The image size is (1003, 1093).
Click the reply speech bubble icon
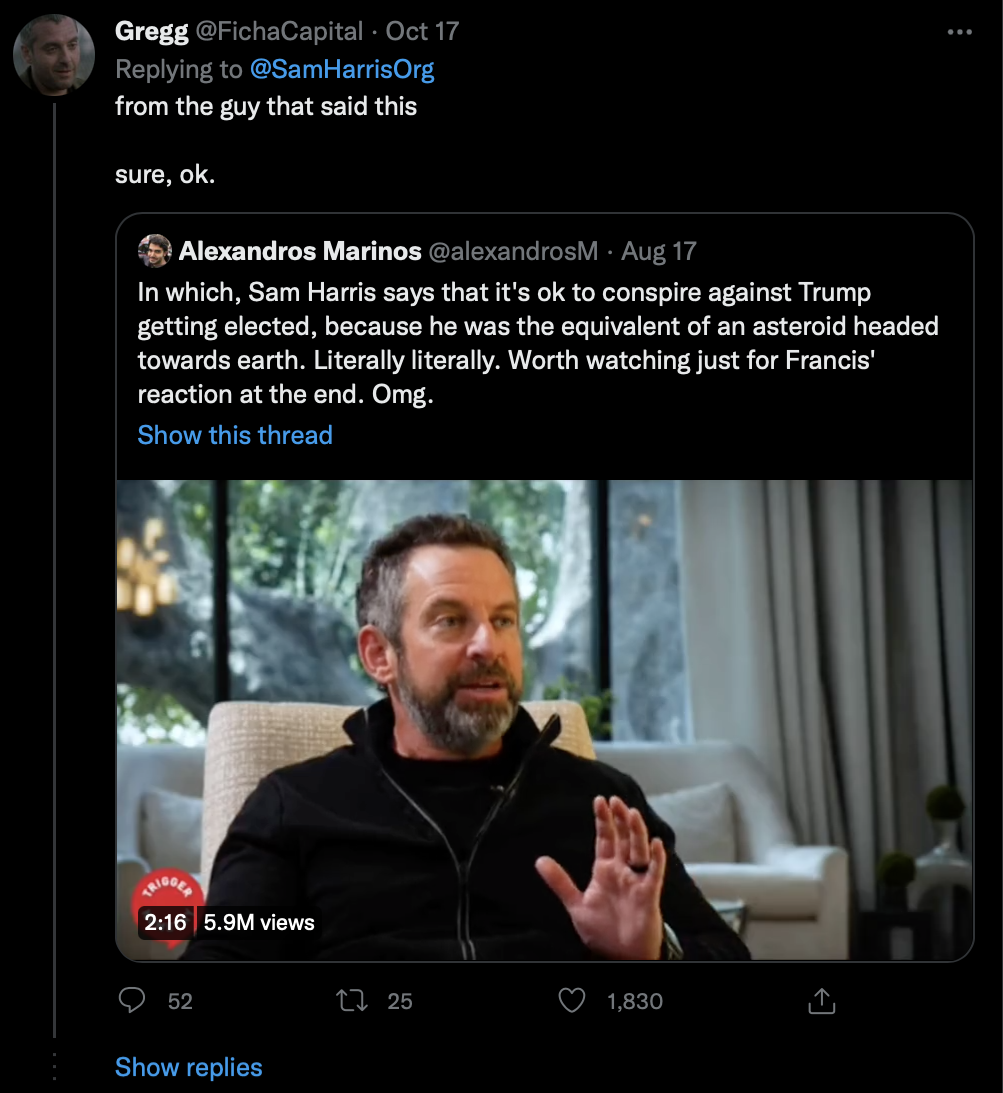tap(132, 1000)
